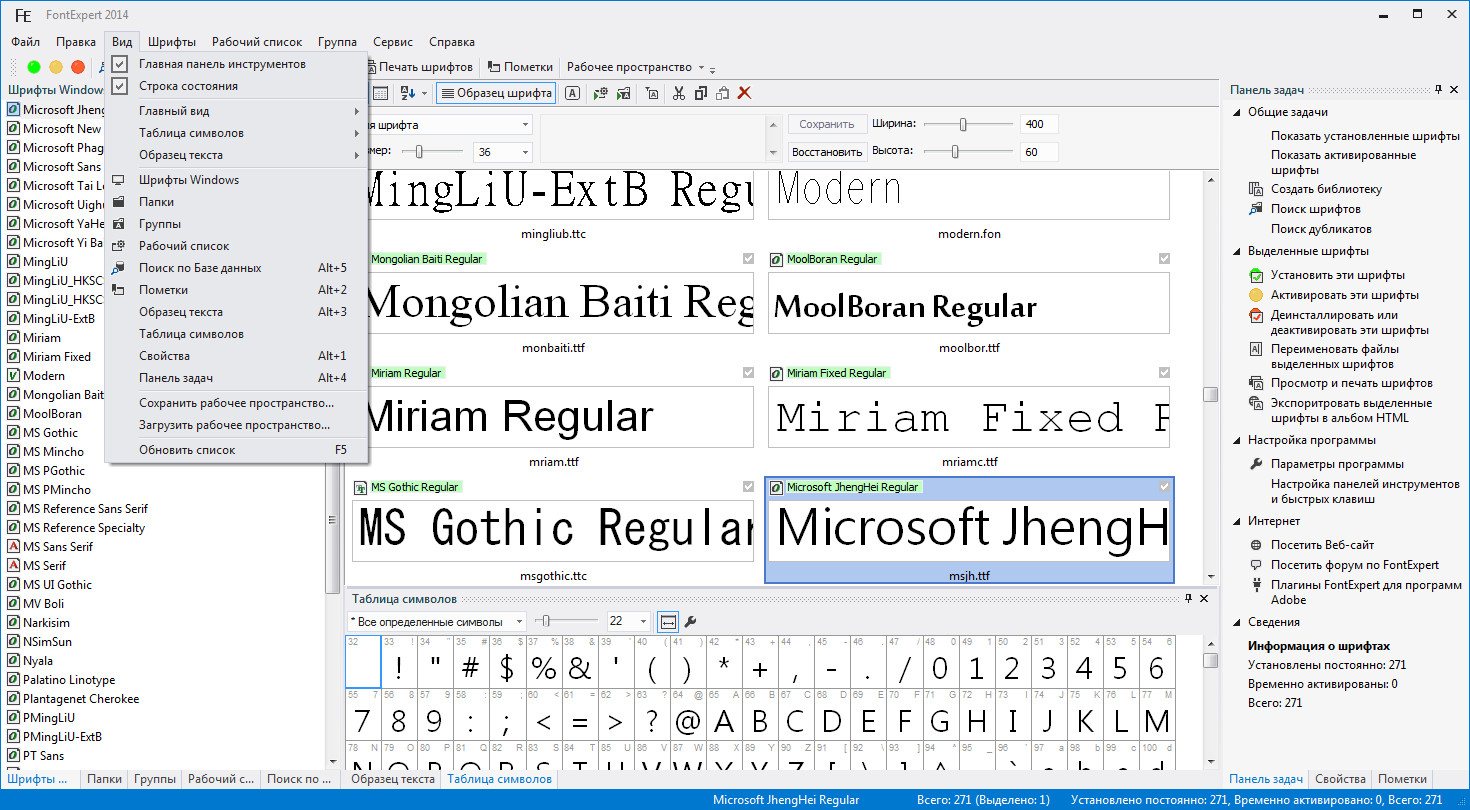Screen dimensions: 1470x810
Task: Select Обновить список menu entry
Action: [237, 450]
